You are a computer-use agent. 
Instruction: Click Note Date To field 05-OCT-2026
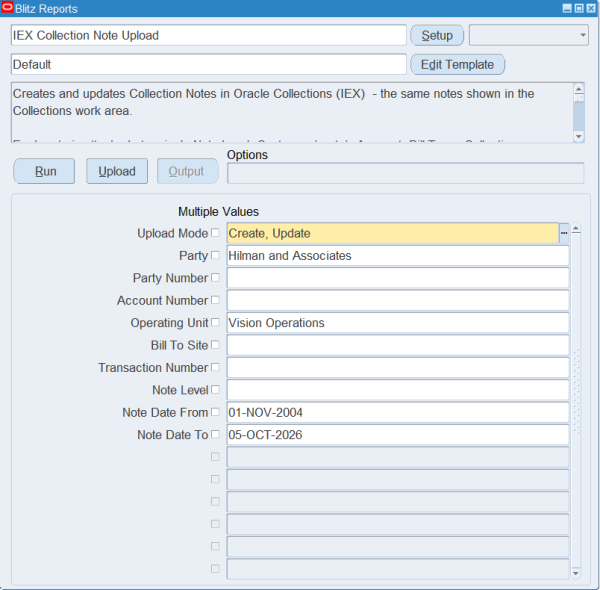(398, 435)
